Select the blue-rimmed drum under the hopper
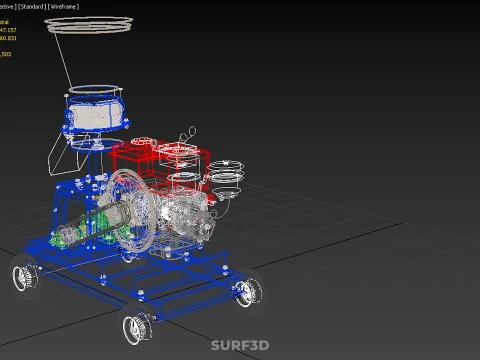 tap(95, 113)
